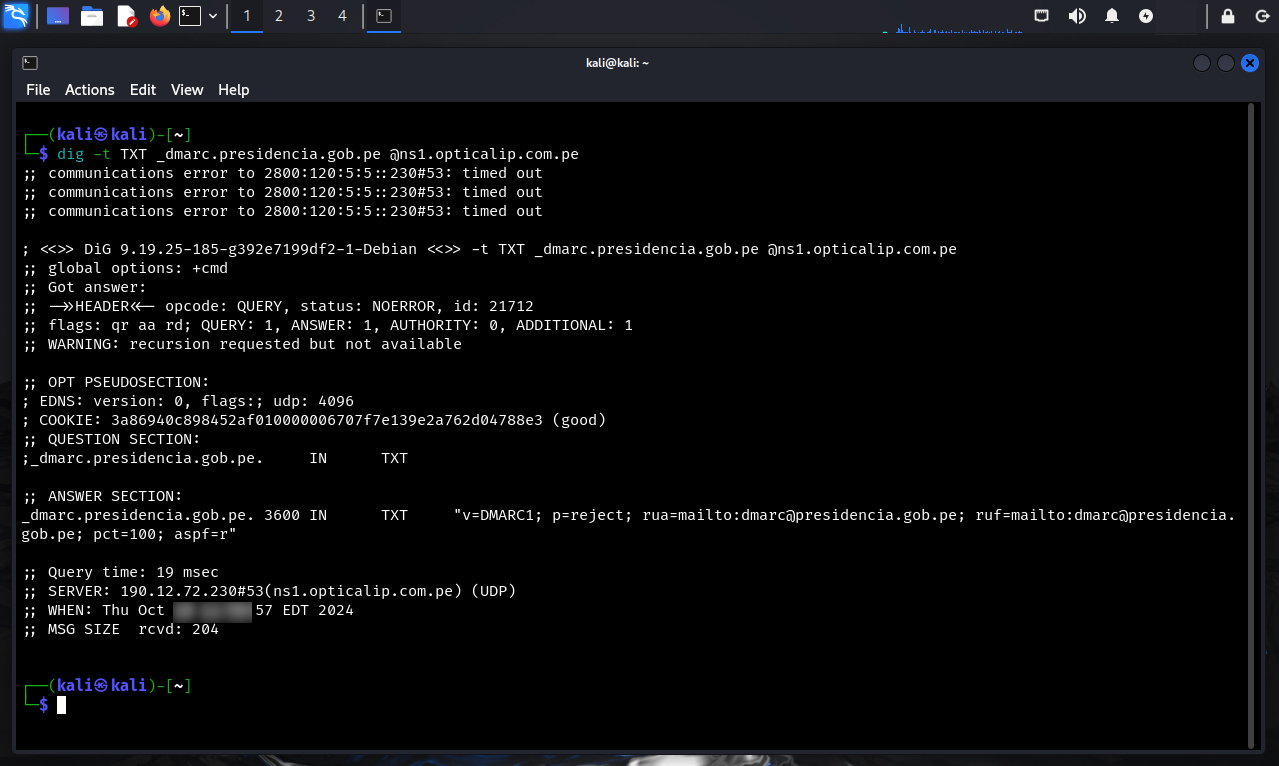Open the power manager icon
The width and height of the screenshot is (1279, 766).
pyautogui.click(x=1146, y=16)
